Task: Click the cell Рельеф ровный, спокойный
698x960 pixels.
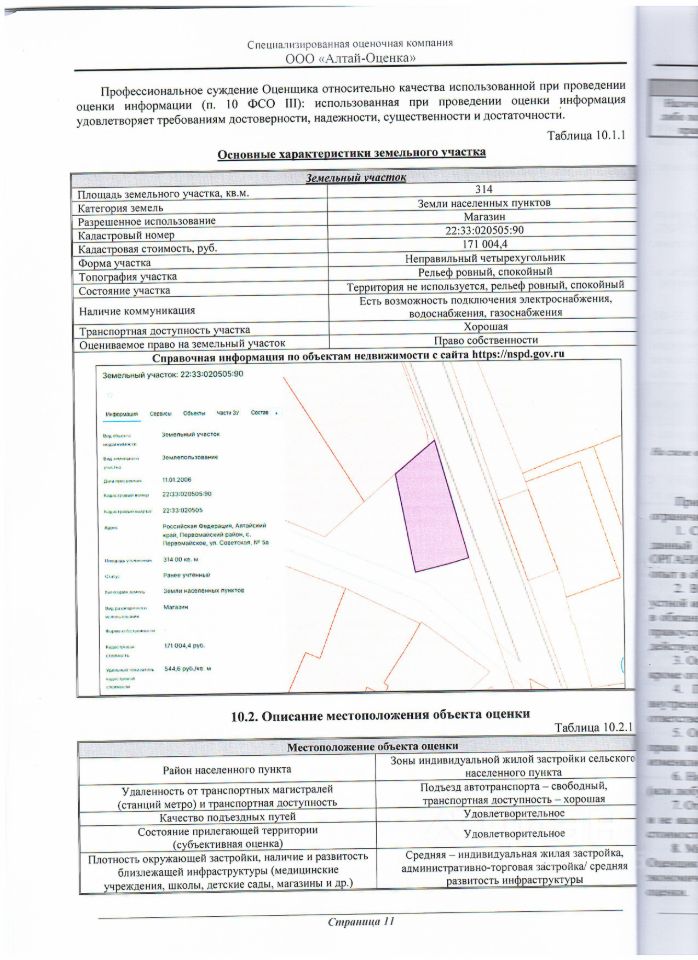Action: [485, 271]
